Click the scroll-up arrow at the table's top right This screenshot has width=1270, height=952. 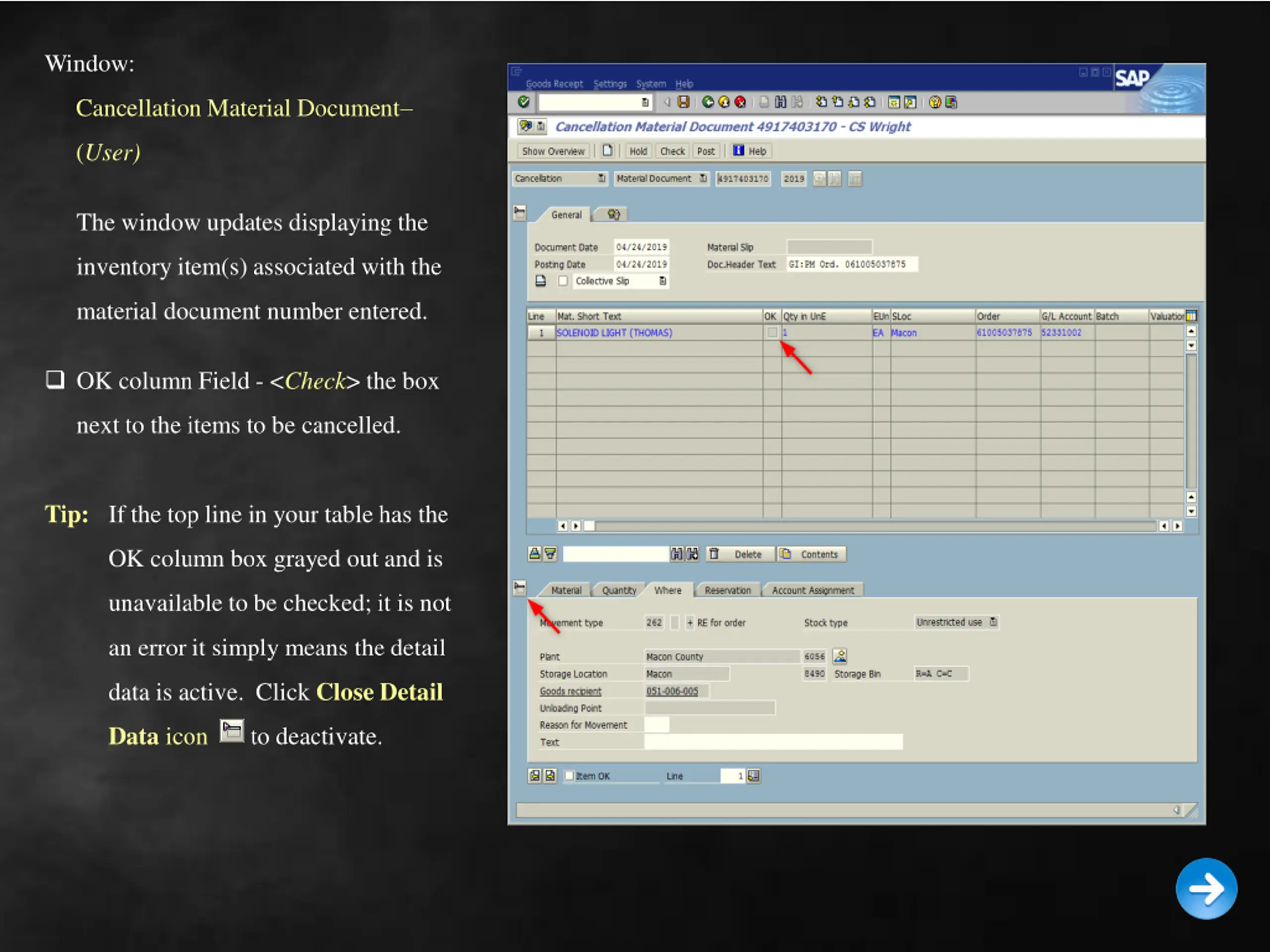[x=1191, y=331]
